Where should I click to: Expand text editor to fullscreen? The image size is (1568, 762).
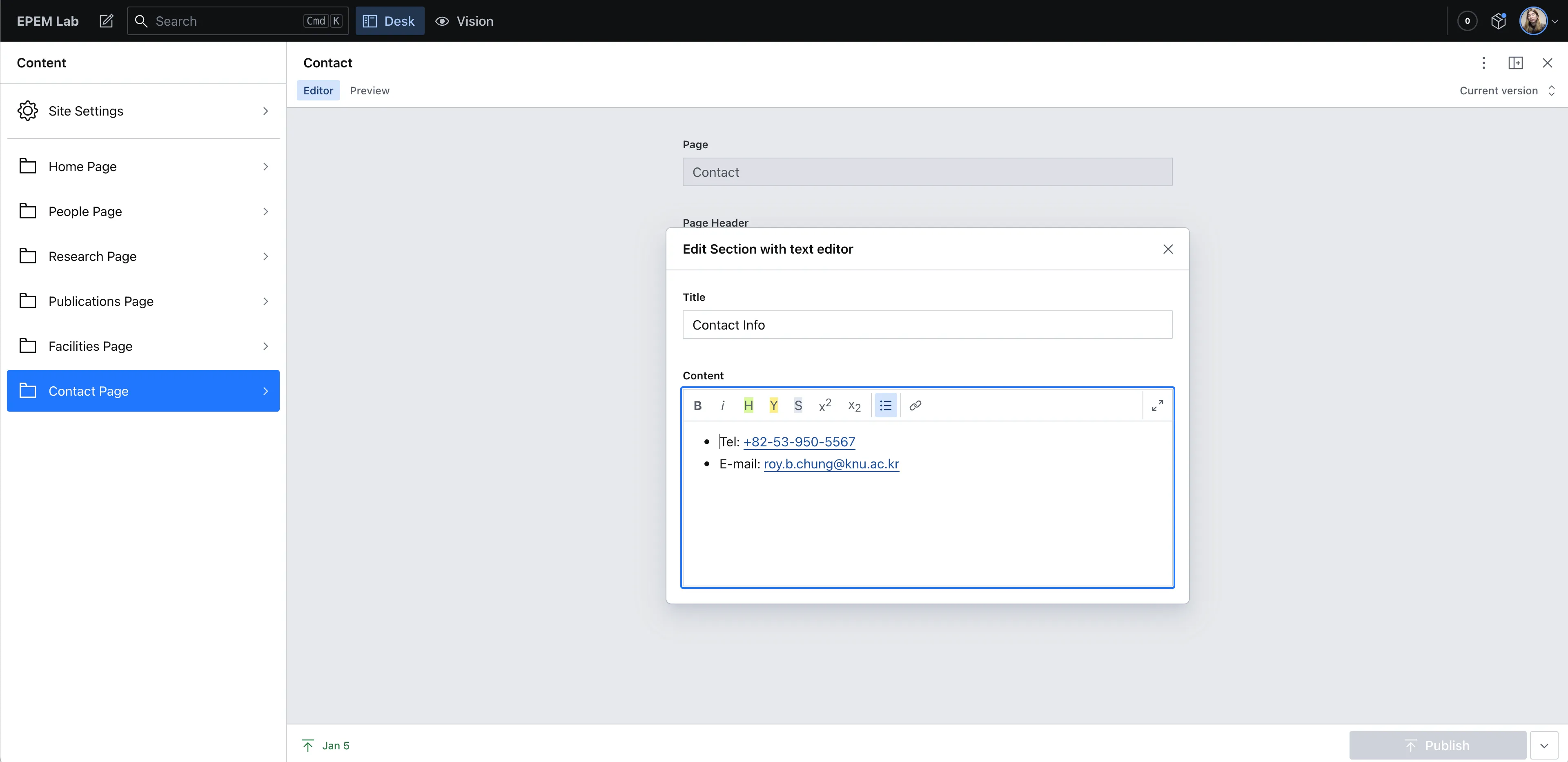point(1157,406)
